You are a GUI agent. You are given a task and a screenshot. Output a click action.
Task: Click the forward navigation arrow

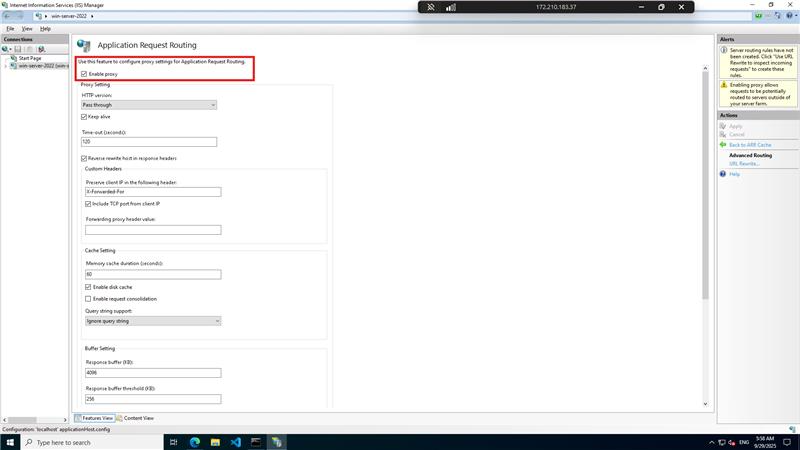[20, 16]
